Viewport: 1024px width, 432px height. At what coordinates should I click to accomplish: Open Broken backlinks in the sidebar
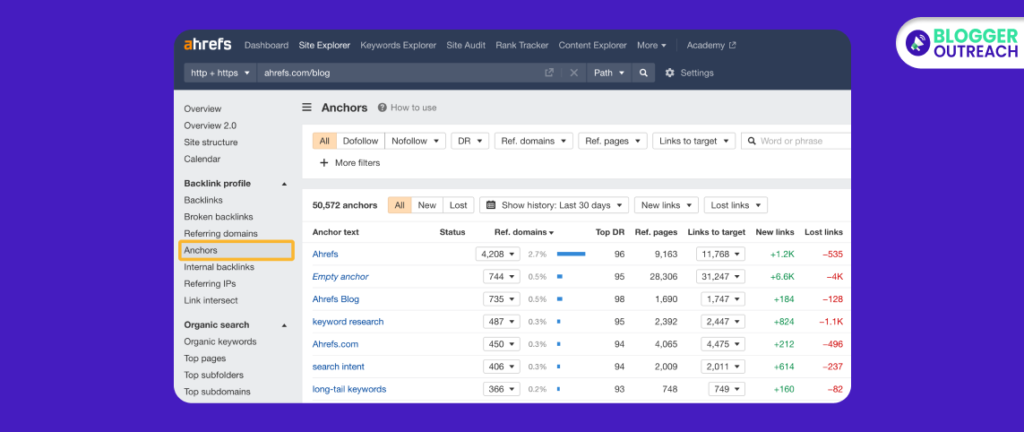(219, 217)
